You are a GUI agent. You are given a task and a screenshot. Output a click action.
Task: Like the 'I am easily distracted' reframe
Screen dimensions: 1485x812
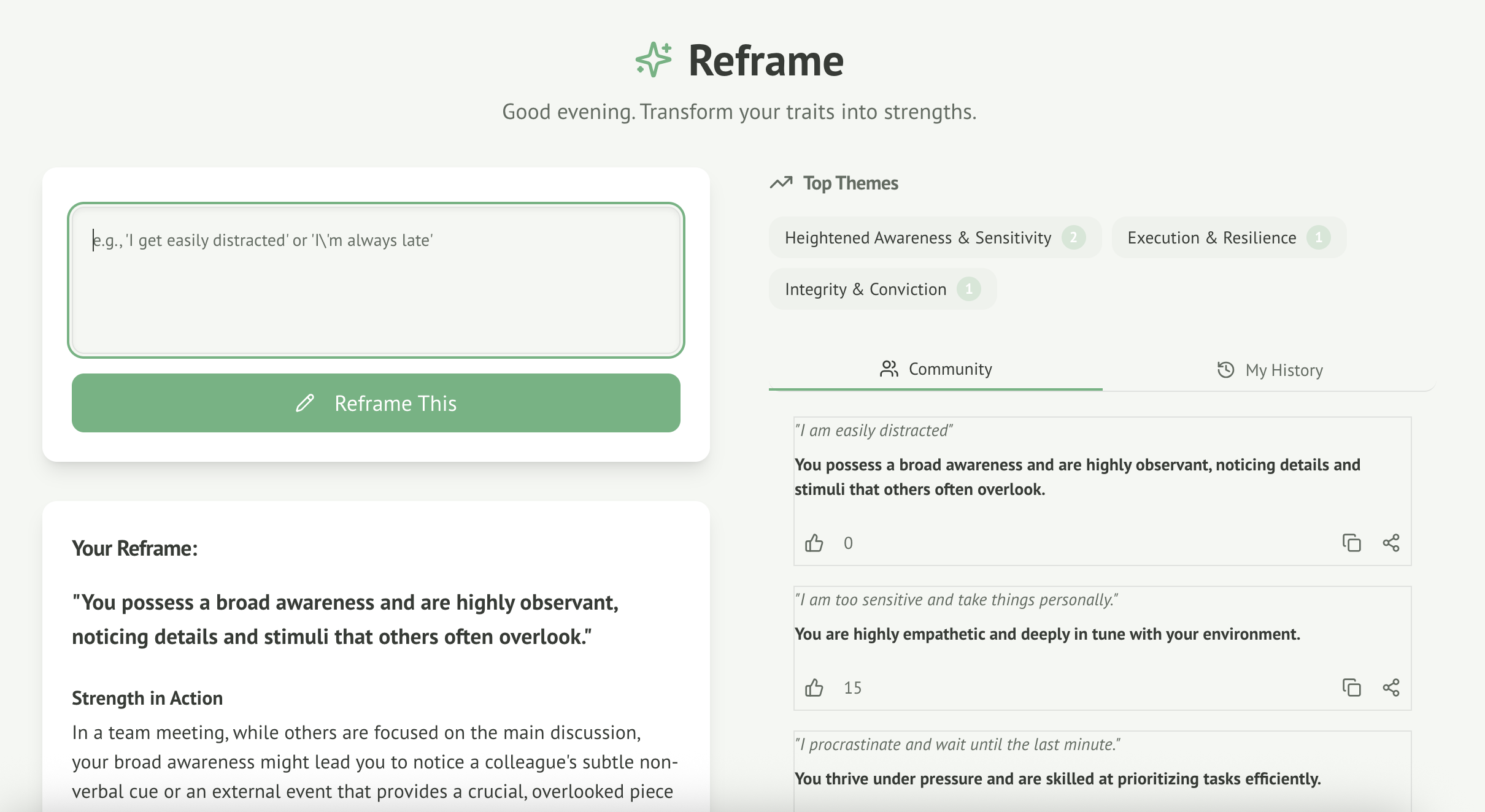click(x=814, y=542)
